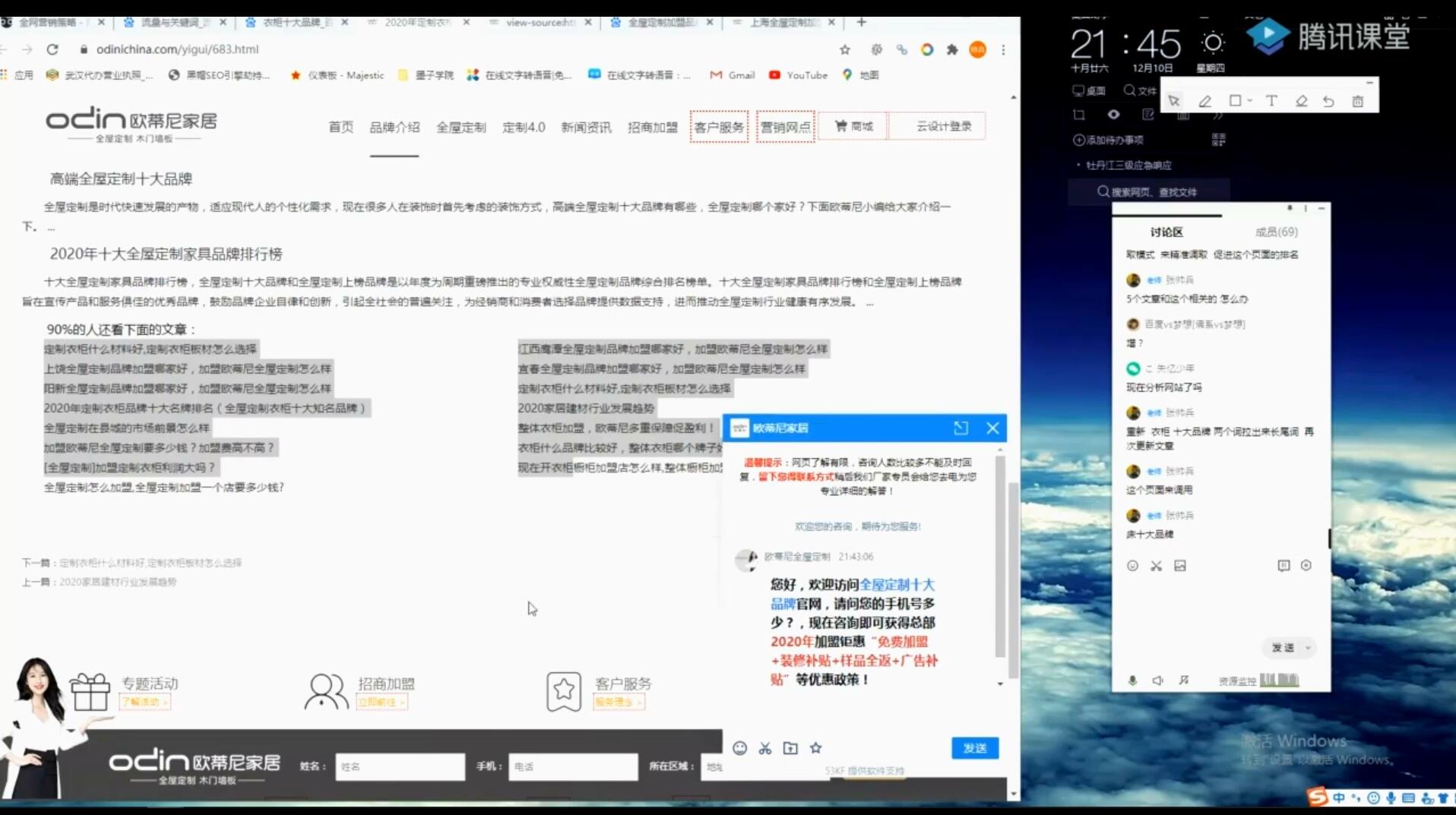The height and width of the screenshot is (815, 1456).
Task: Open 新闻资讯 in site navigation
Action: pyautogui.click(x=586, y=127)
